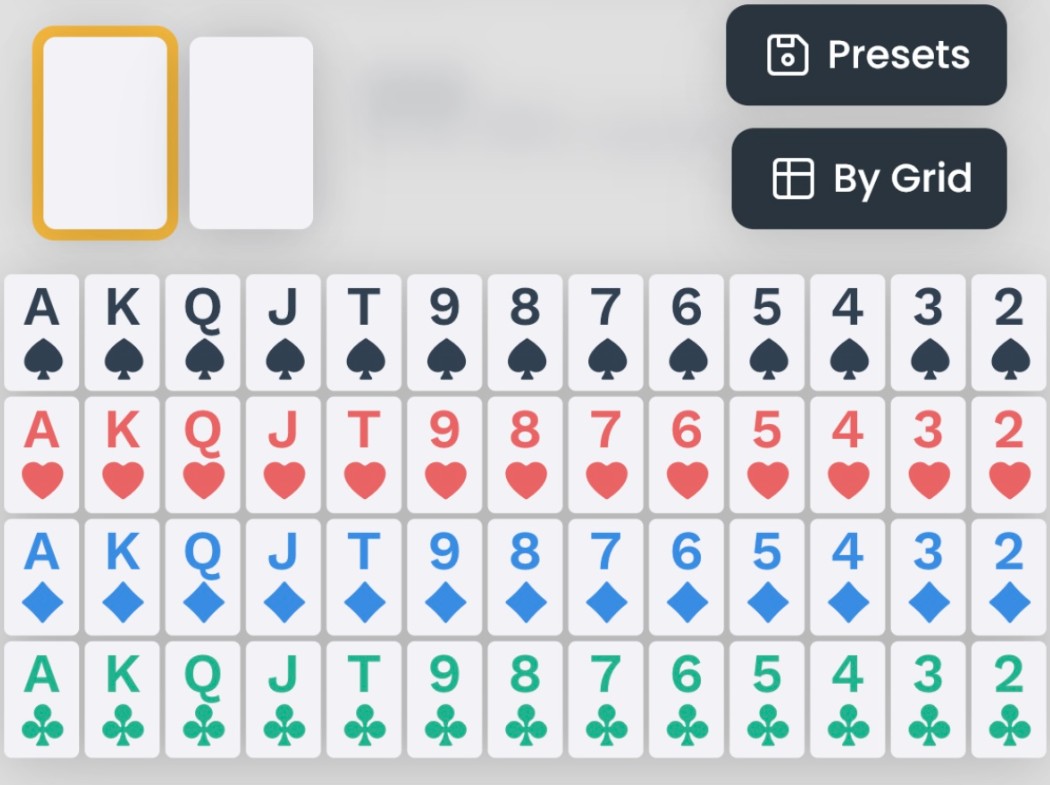Tap the 7 of clubs
Image resolution: width=1050 pixels, height=785 pixels.
coord(606,700)
